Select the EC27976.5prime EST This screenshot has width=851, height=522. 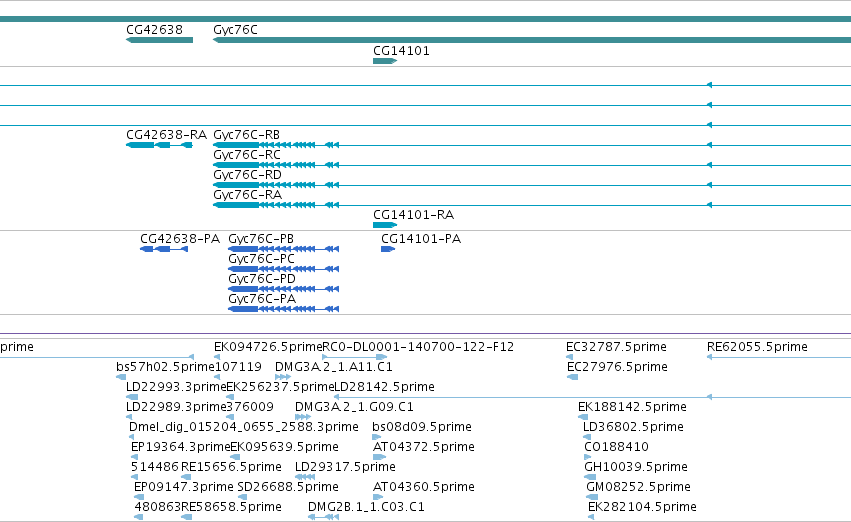coord(572,377)
